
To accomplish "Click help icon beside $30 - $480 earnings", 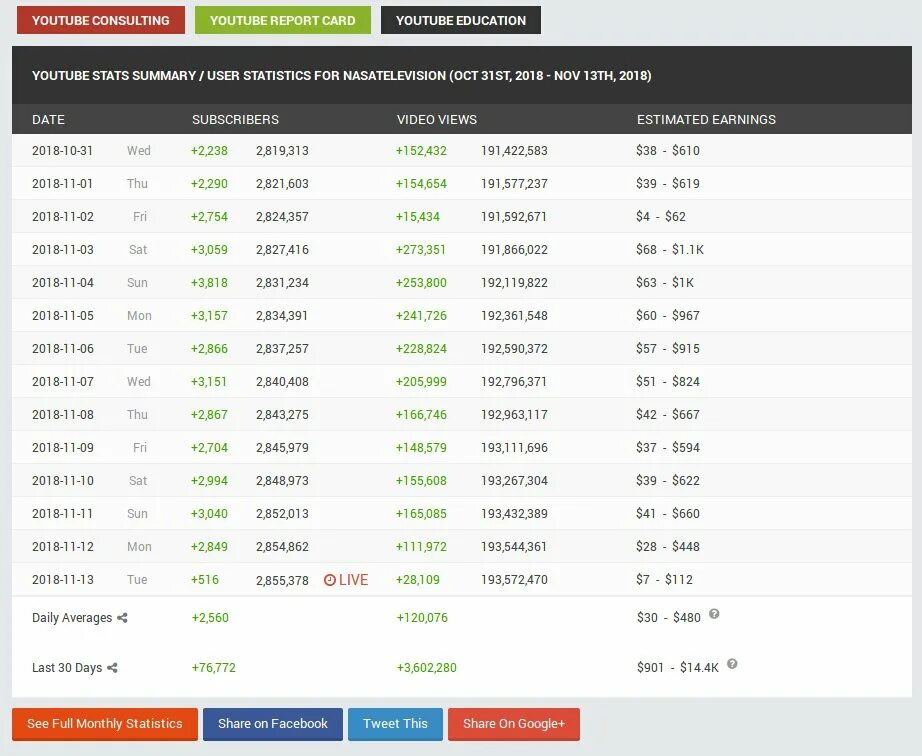I will click(x=714, y=614).
